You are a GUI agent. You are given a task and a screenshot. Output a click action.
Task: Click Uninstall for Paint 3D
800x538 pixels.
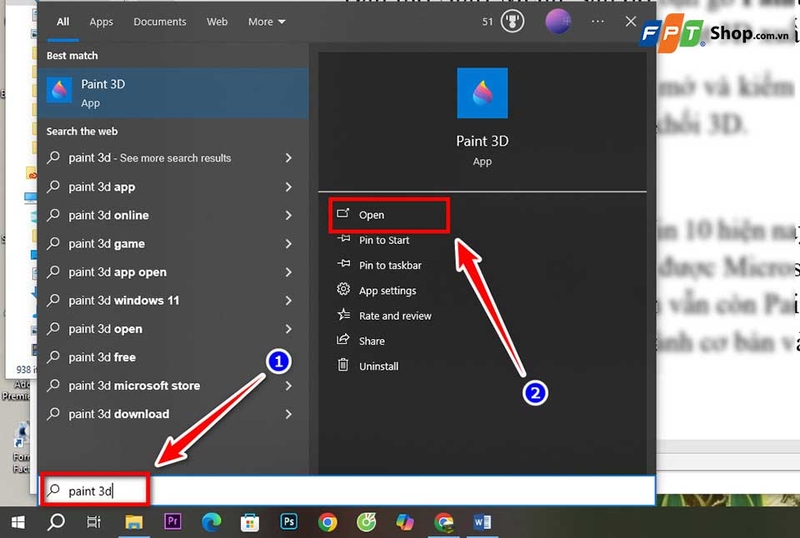[379, 366]
